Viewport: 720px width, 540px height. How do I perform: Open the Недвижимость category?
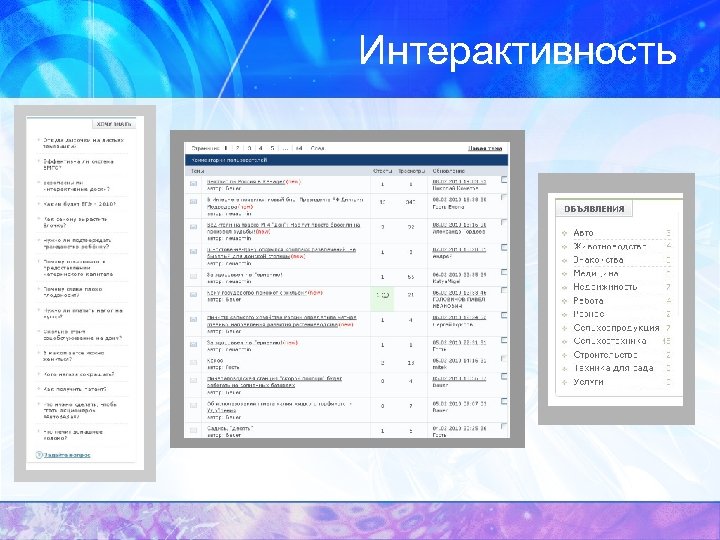click(x=605, y=287)
